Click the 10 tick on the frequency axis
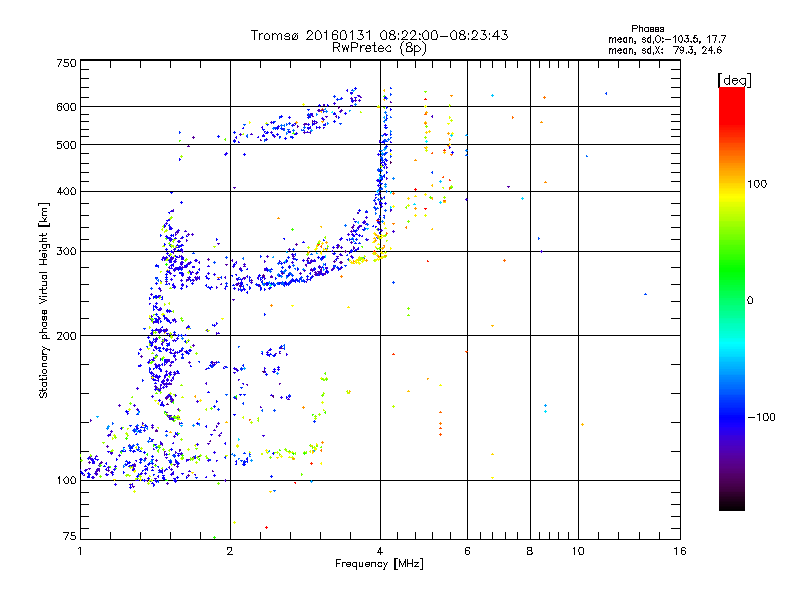This screenshot has width=800, height=600. pyautogui.click(x=578, y=551)
